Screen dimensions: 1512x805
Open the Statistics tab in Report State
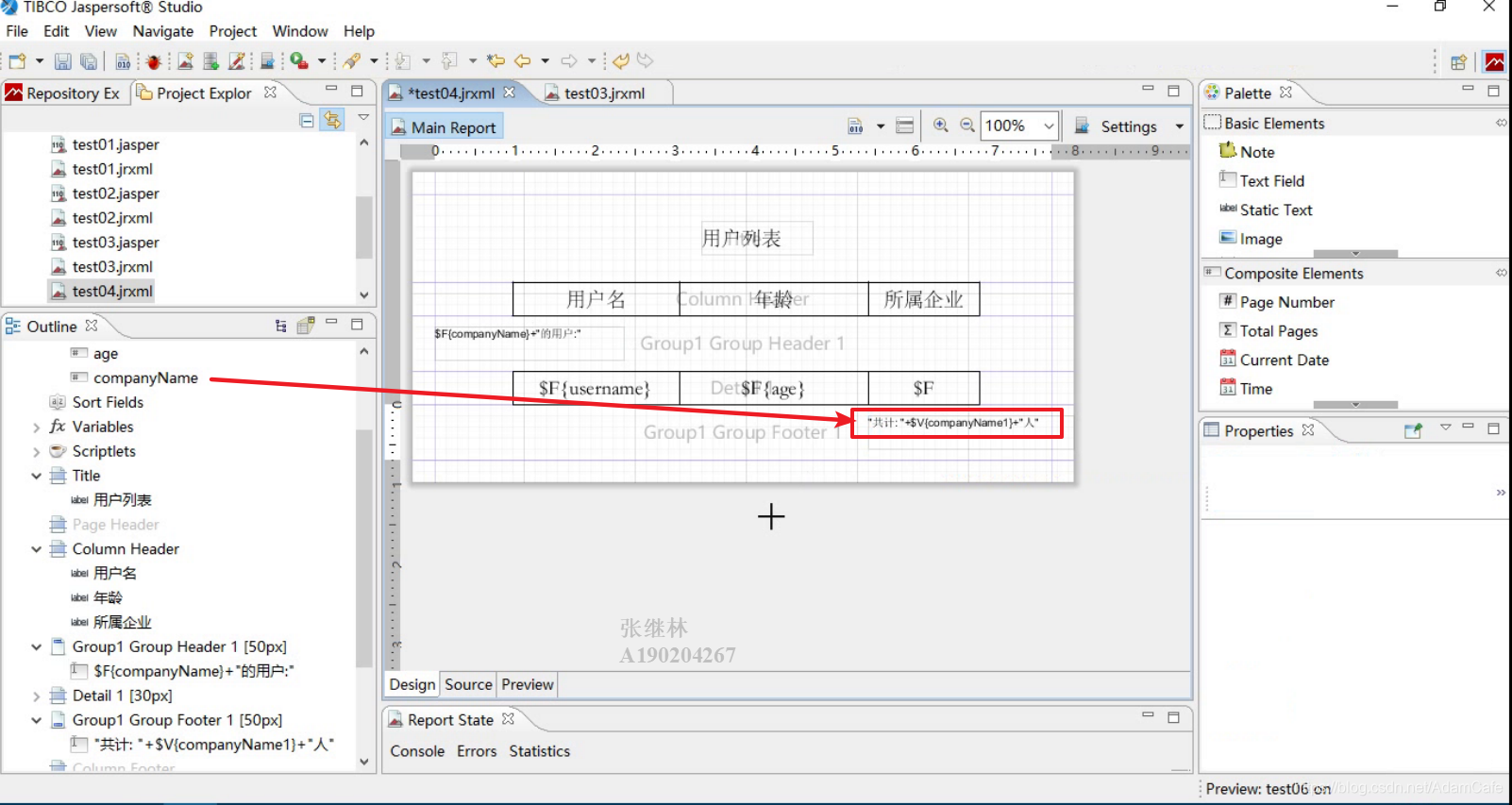(x=539, y=751)
